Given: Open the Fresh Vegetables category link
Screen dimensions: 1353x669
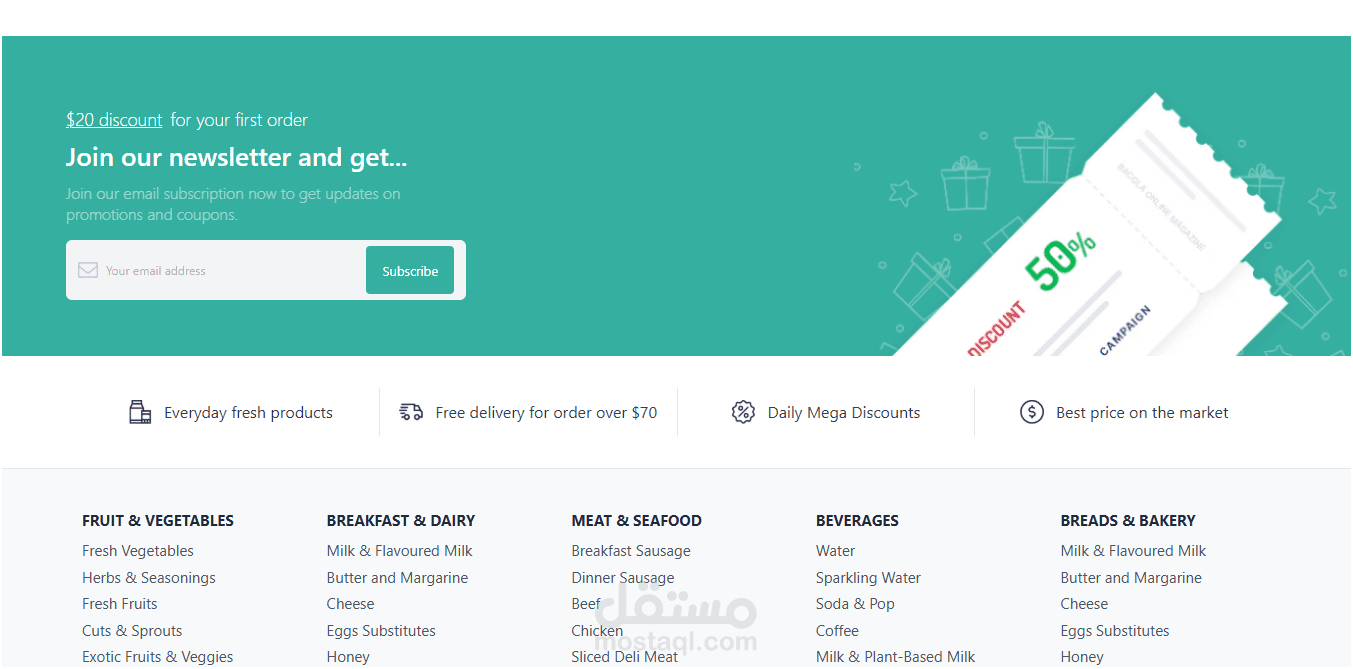Looking at the screenshot, I should click(x=138, y=551).
